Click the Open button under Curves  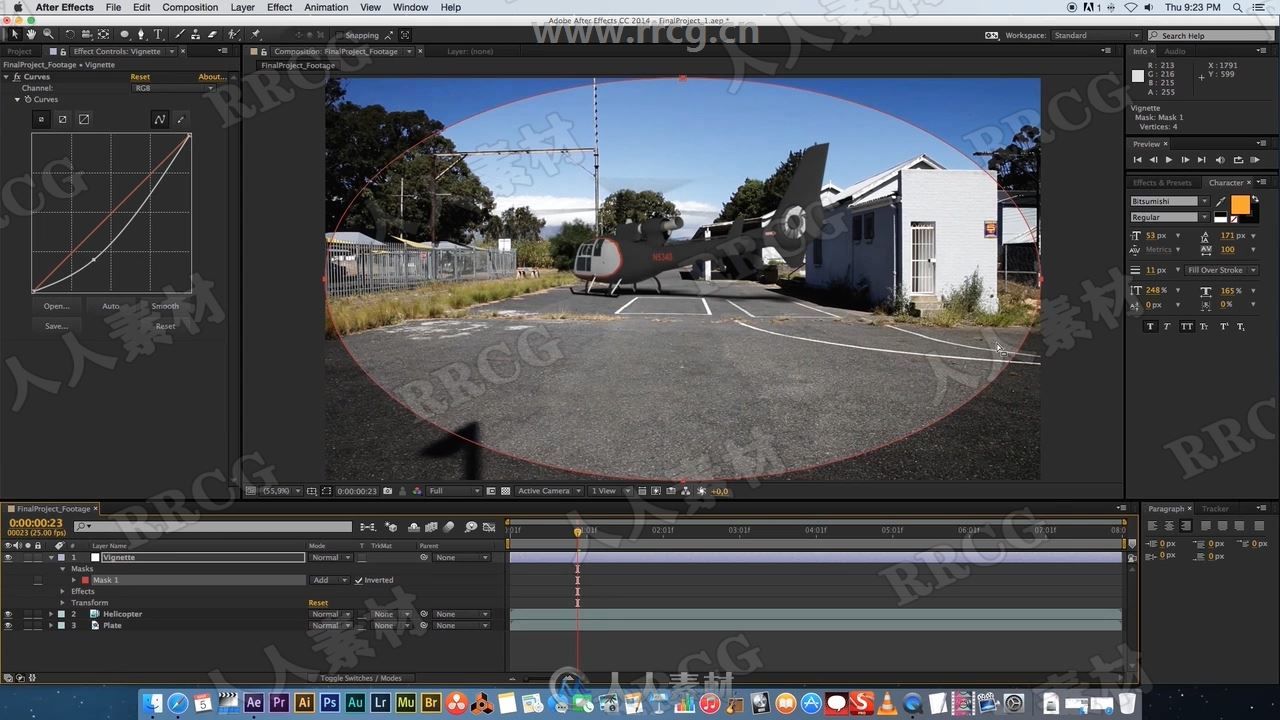coord(57,306)
